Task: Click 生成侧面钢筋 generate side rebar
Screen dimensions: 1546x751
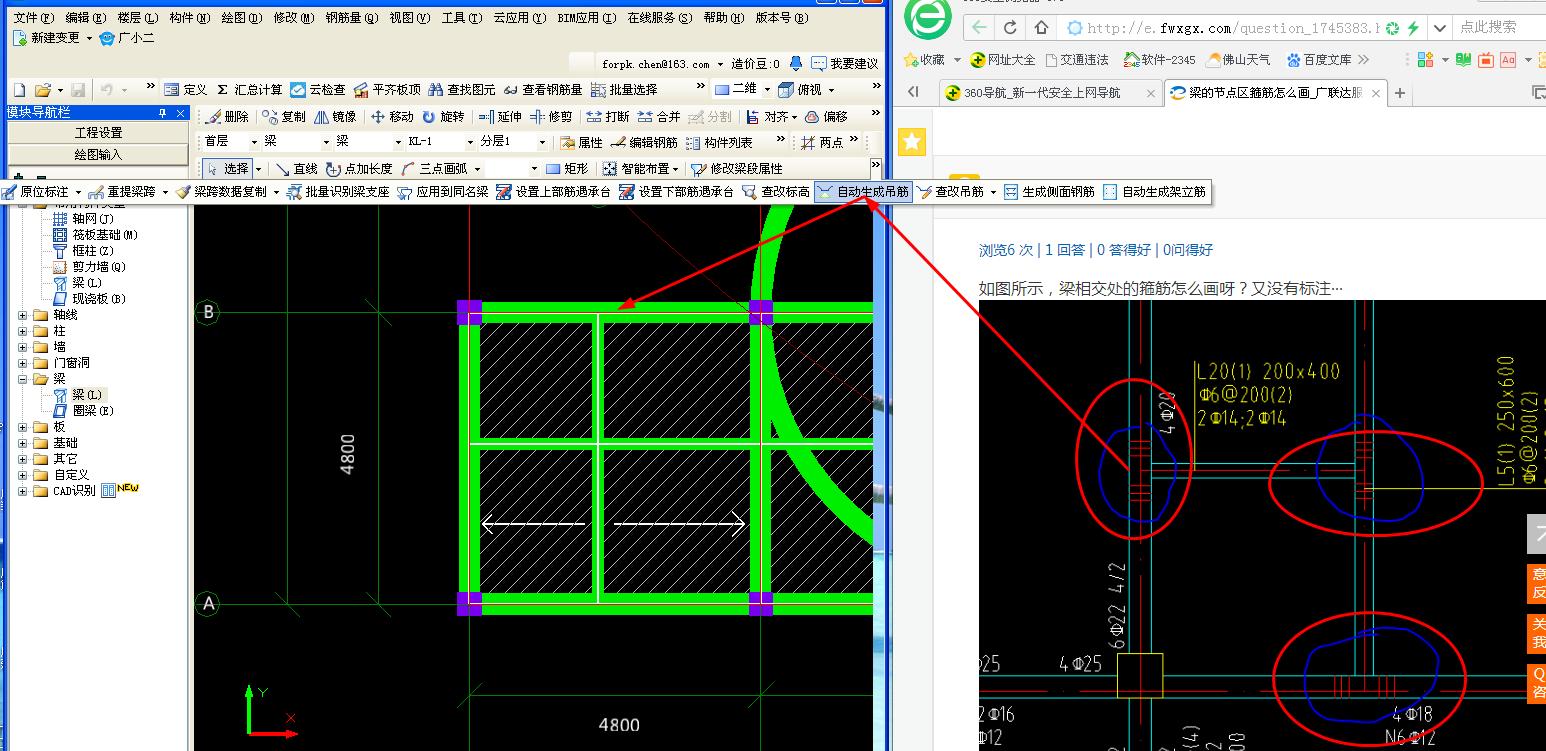Action: coord(1049,191)
